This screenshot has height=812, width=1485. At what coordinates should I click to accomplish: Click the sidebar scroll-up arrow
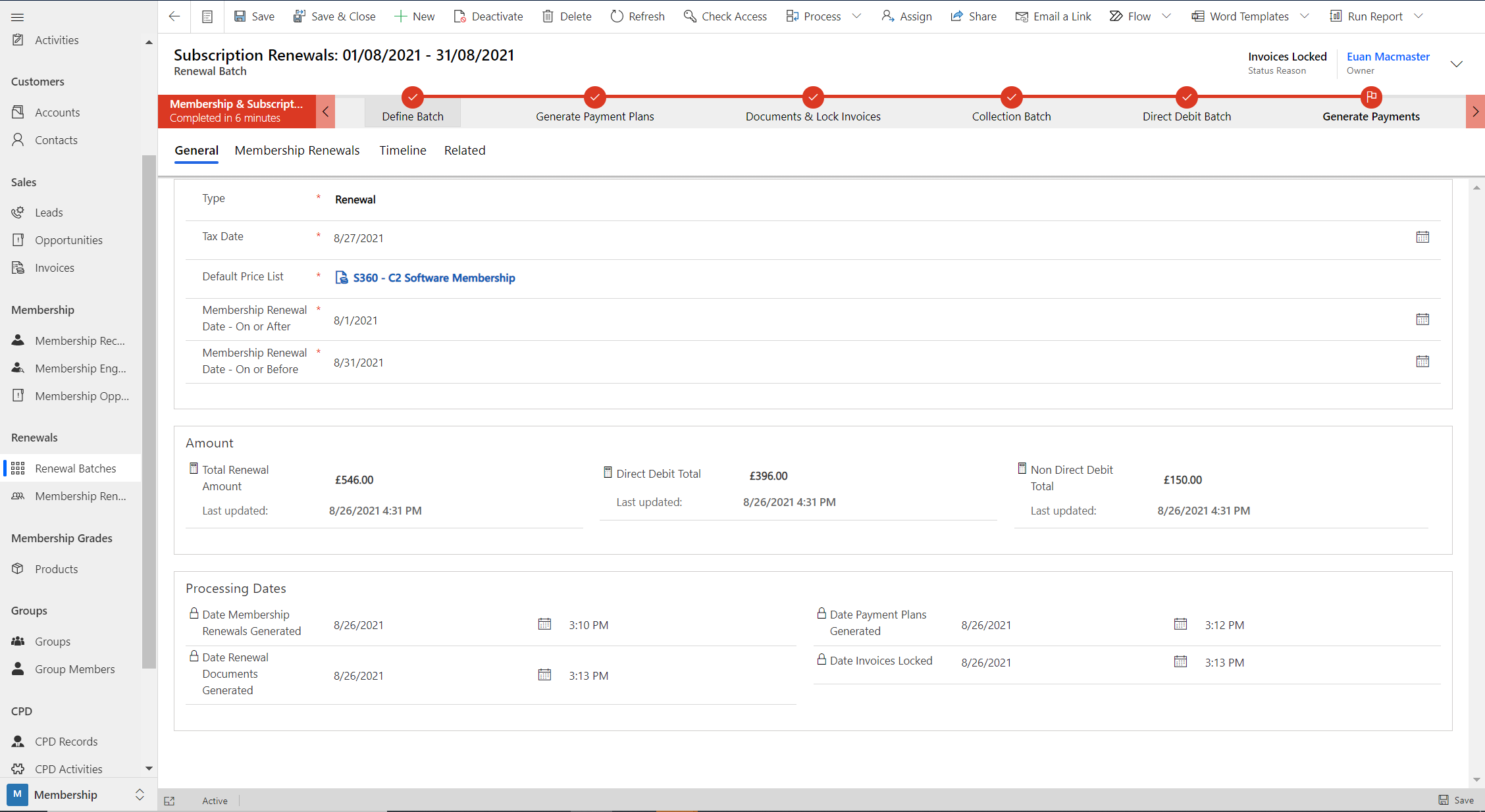[149, 42]
